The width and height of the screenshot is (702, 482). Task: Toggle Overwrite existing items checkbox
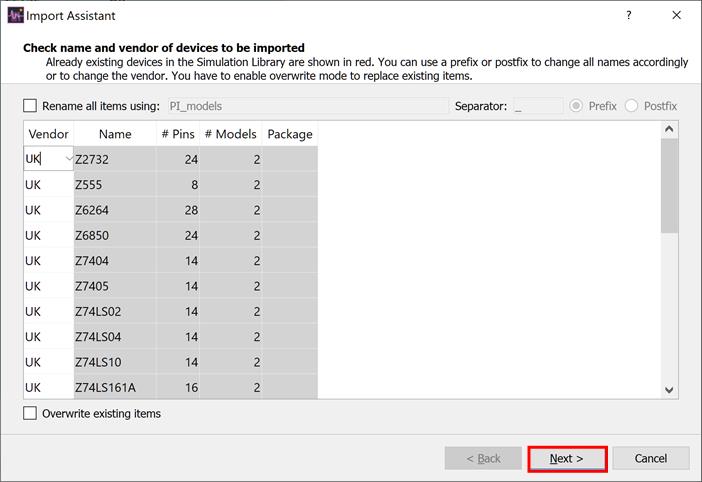coord(30,413)
